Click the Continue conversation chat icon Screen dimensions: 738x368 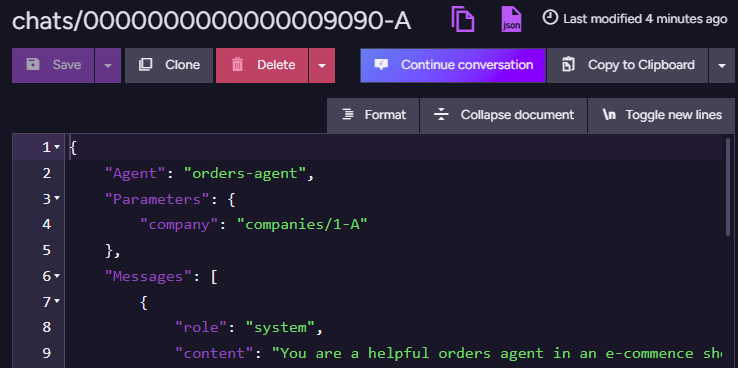click(381, 64)
